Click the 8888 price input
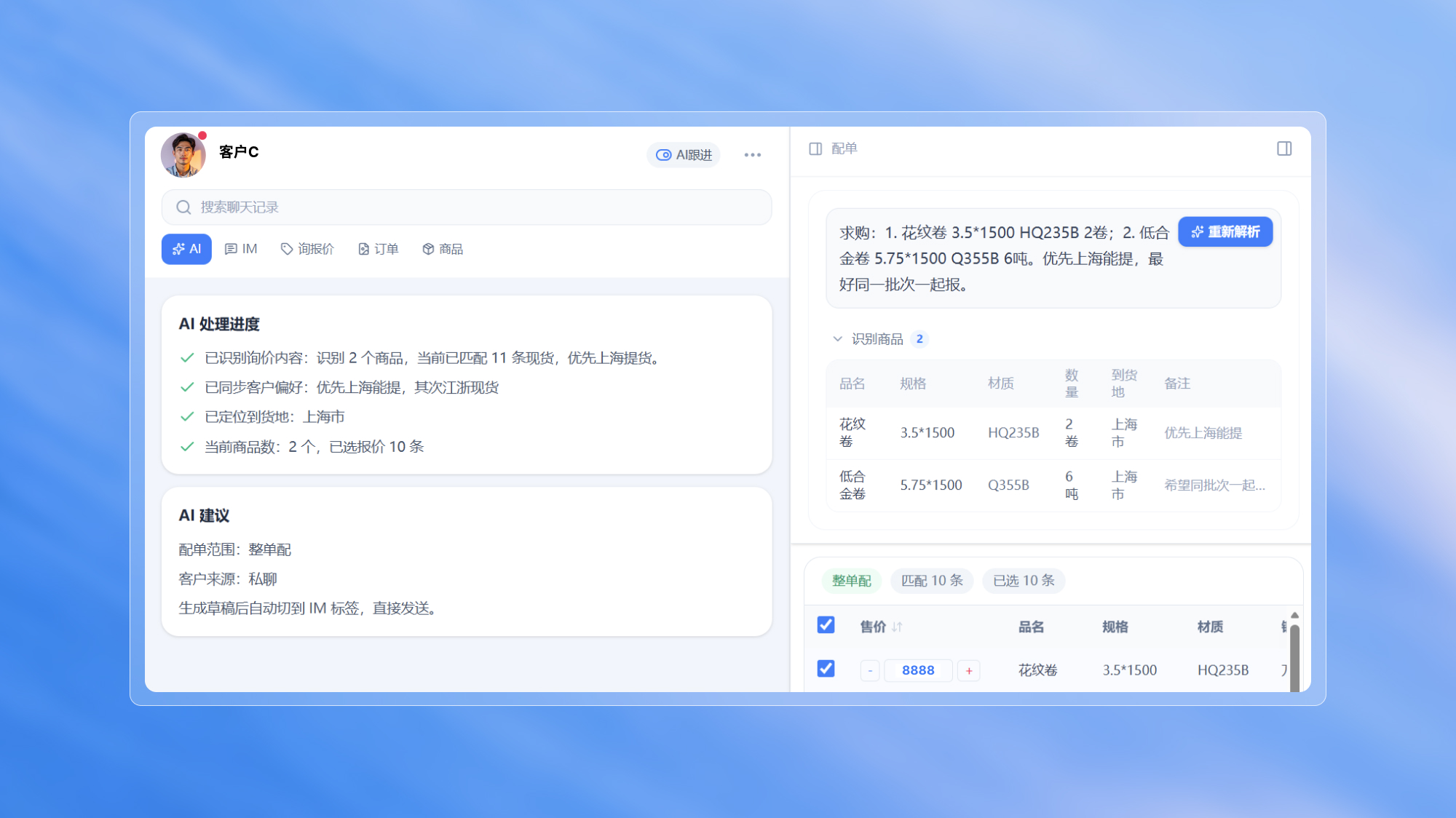Image resolution: width=1456 pixels, height=818 pixels. click(918, 670)
